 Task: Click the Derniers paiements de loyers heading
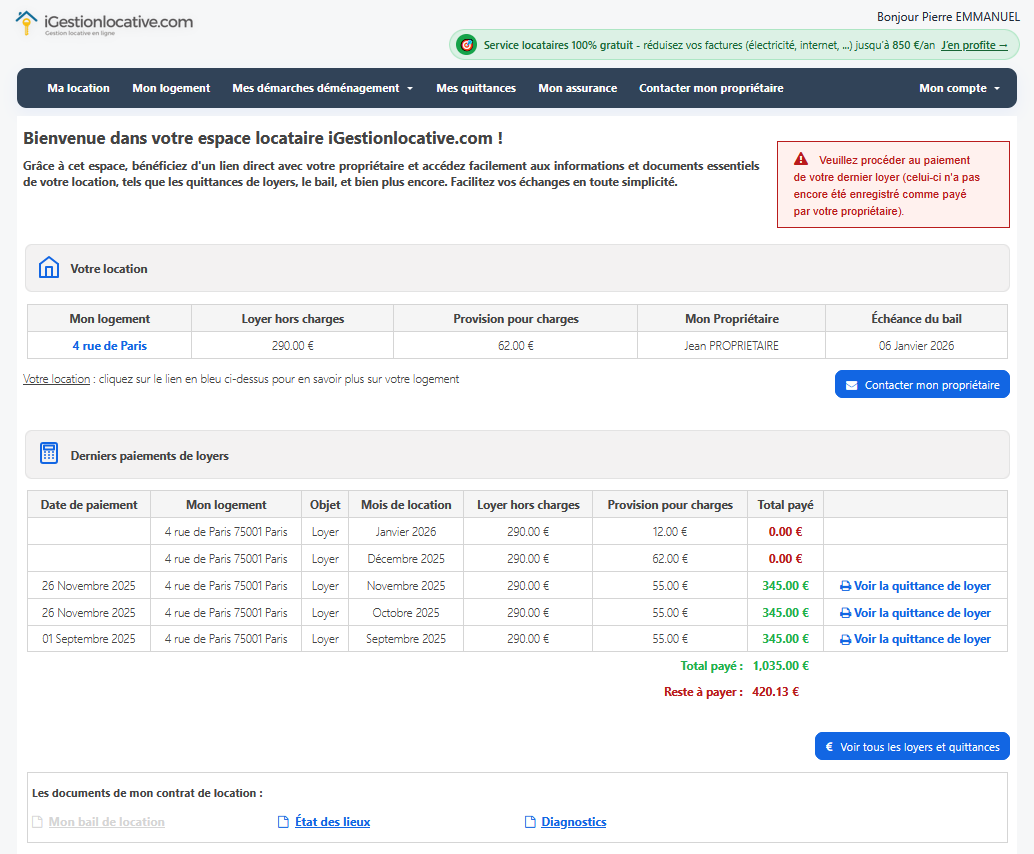point(150,456)
